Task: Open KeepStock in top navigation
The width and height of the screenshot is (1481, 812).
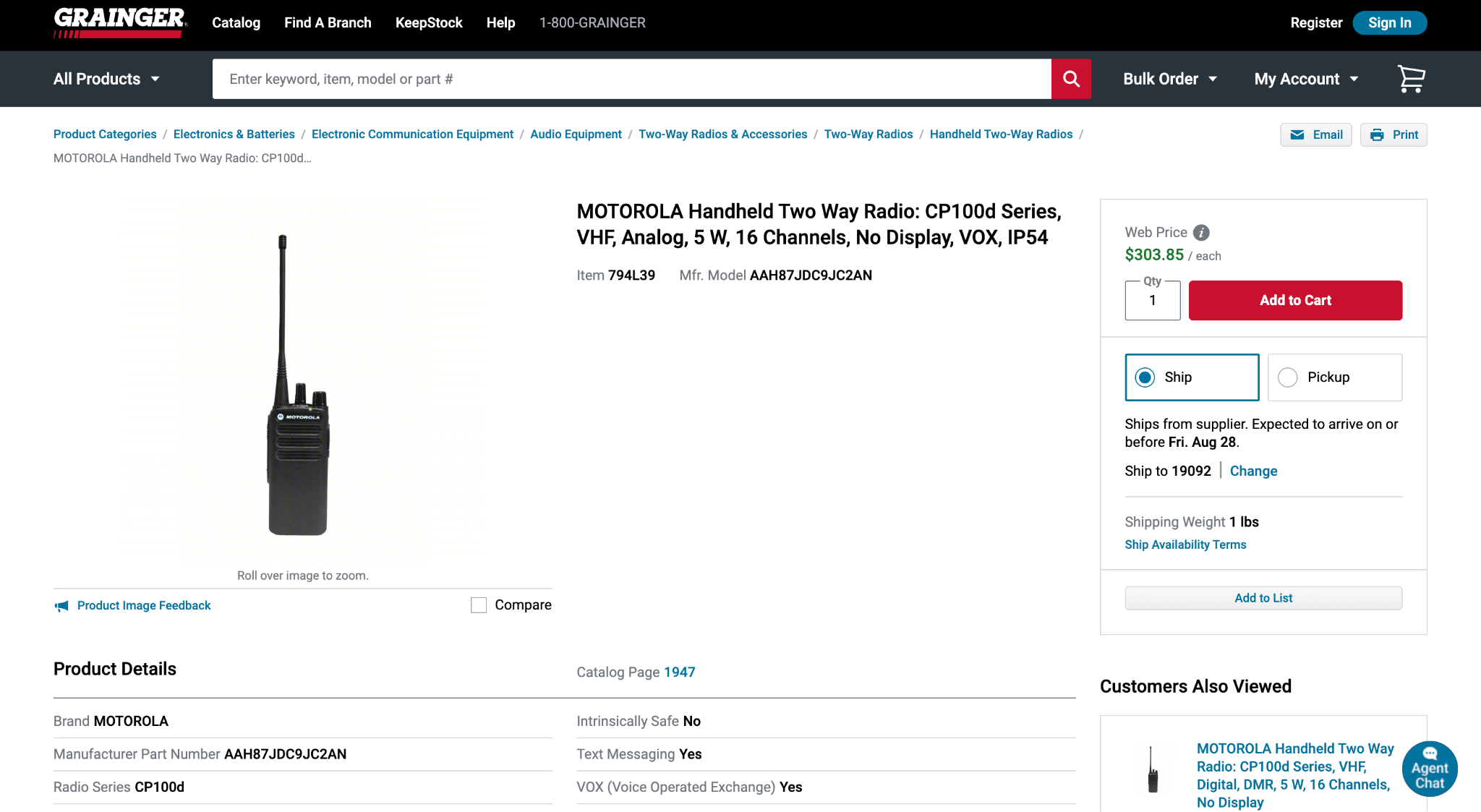Action: pyautogui.click(x=429, y=22)
